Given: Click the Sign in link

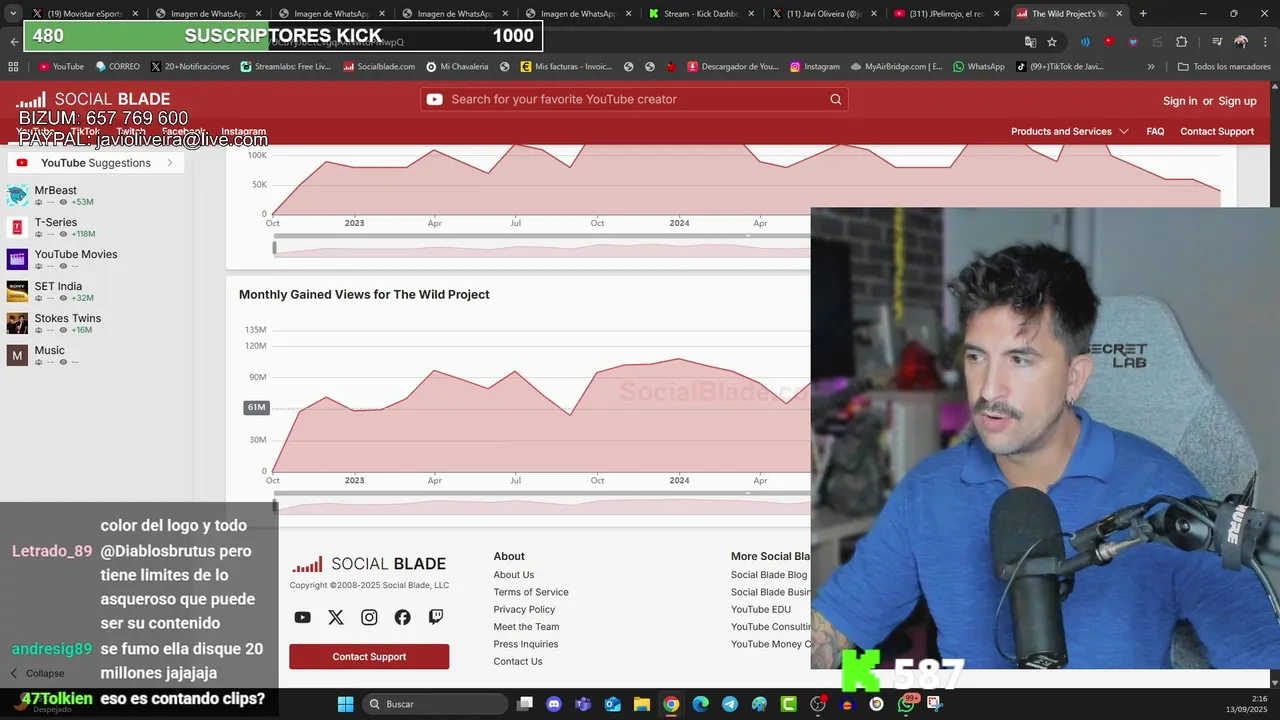Looking at the screenshot, I should click(x=1180, y=101).
